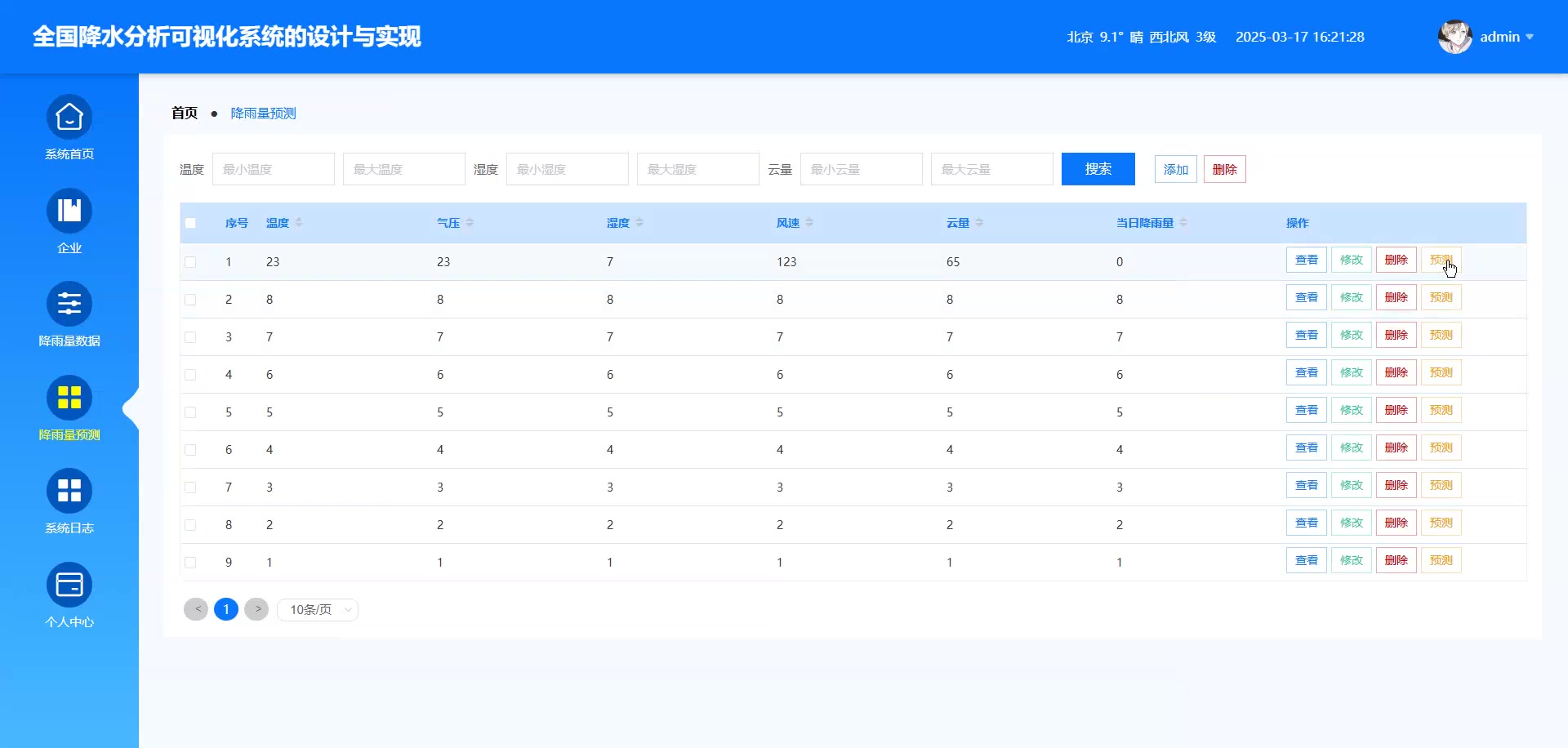Focus the 最大云量 input field
The height and width of the screenshot is (748, 1568).
click(x=992, y=169)
